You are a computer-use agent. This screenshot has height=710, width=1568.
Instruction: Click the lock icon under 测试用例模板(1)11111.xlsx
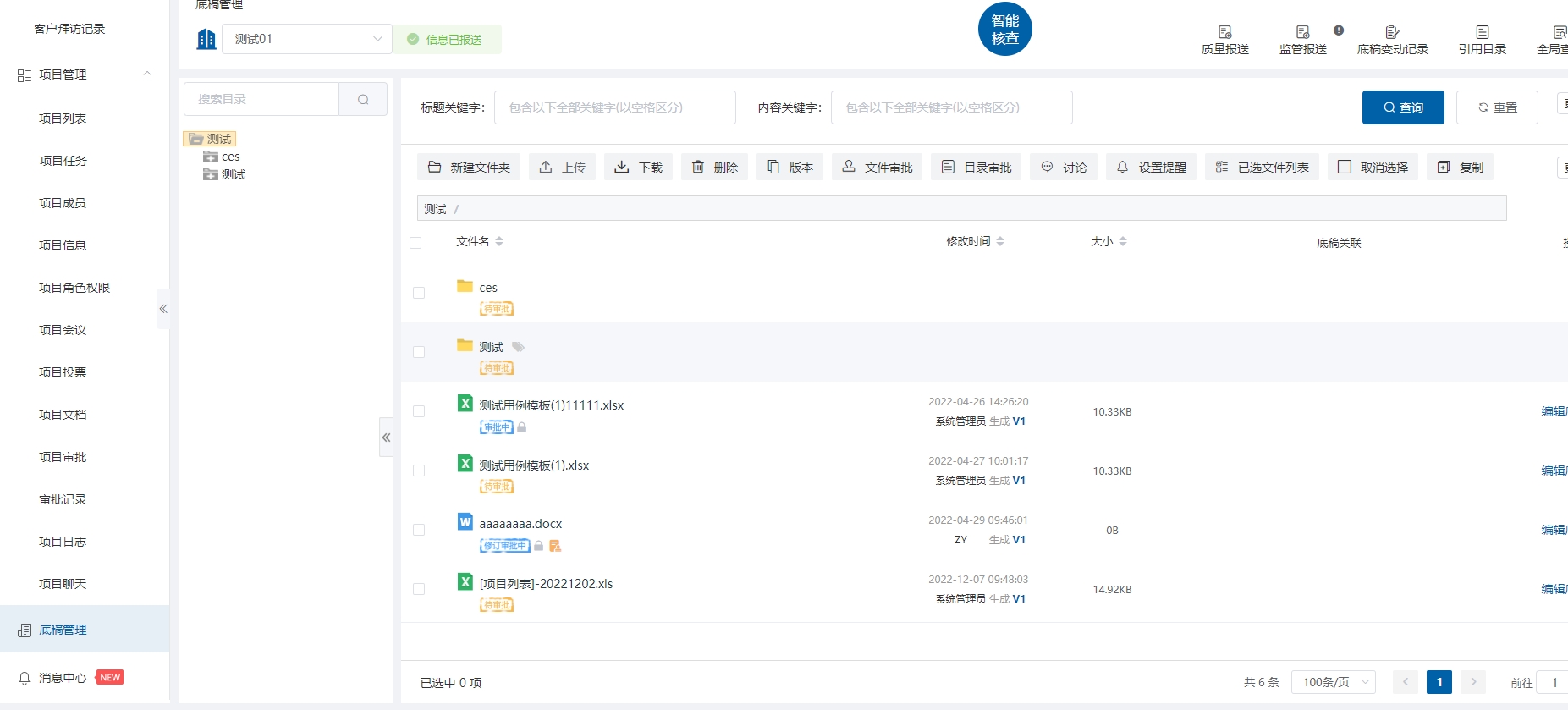[522, 427]
